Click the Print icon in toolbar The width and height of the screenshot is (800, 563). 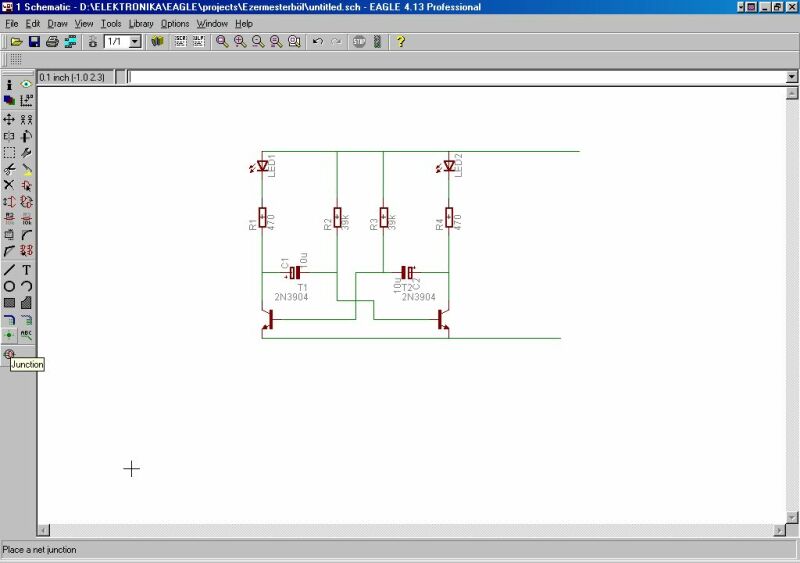(x=52, y=42)
